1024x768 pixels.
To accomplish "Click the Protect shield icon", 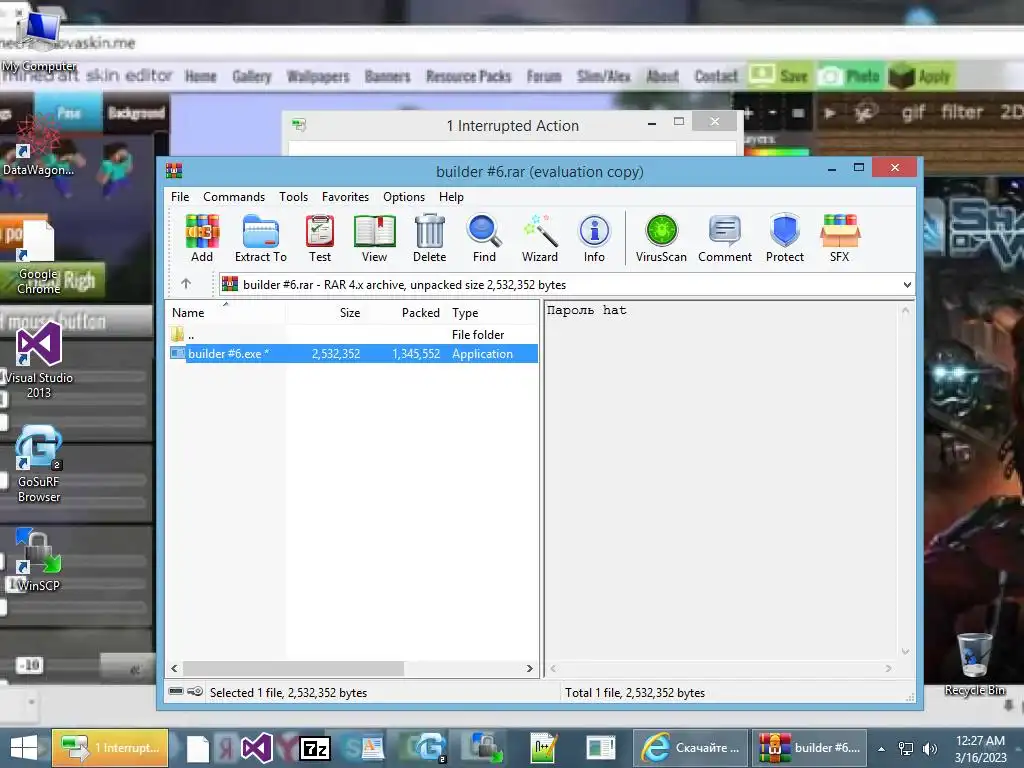I will tap(785, 238).
